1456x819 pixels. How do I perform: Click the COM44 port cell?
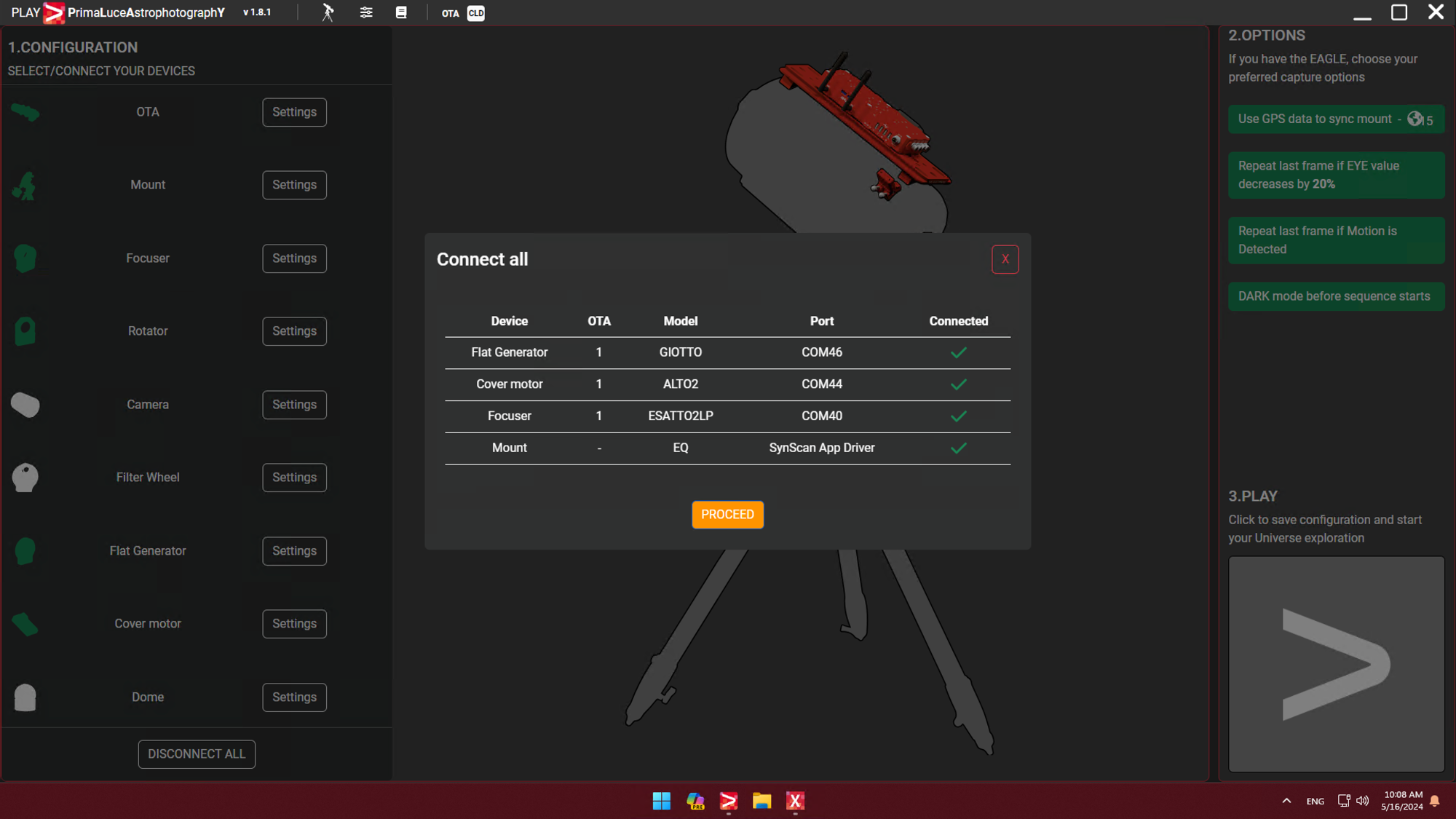click(821, 384)
